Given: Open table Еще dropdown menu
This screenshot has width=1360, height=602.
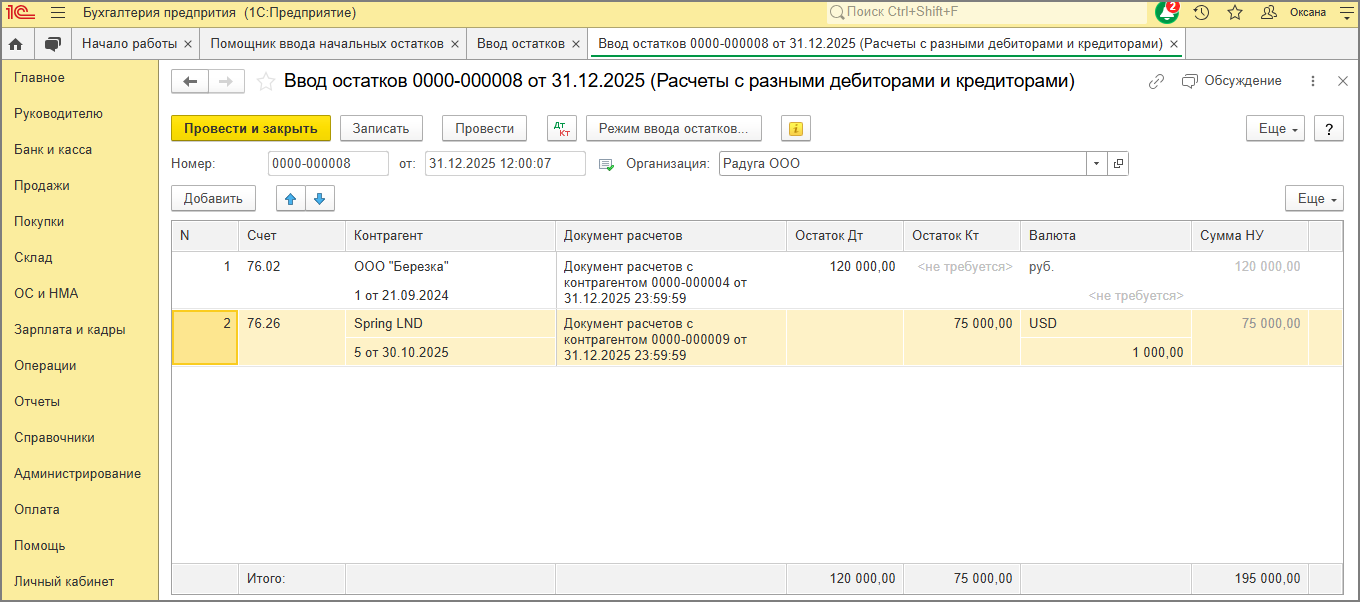Looking at the screenshot, I should click(x=1314, y=198).
